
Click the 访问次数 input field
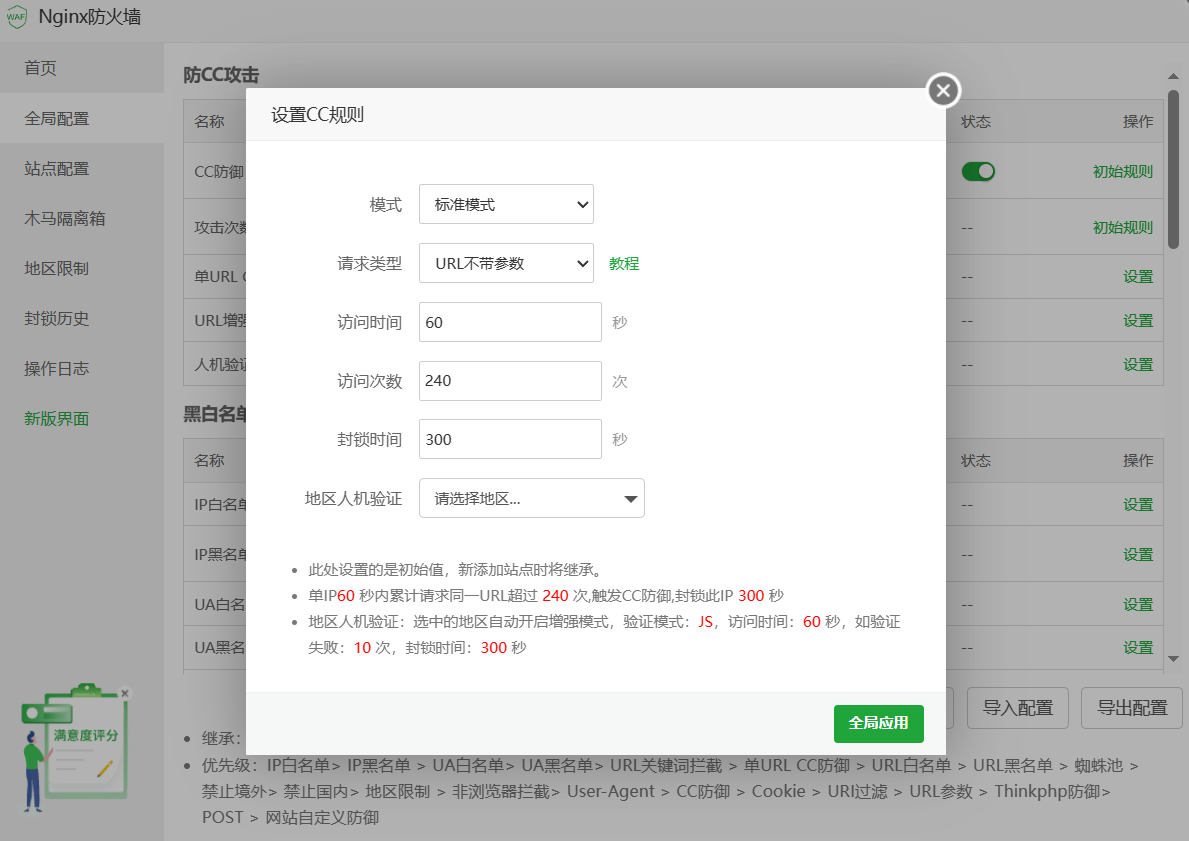(510, 381)
